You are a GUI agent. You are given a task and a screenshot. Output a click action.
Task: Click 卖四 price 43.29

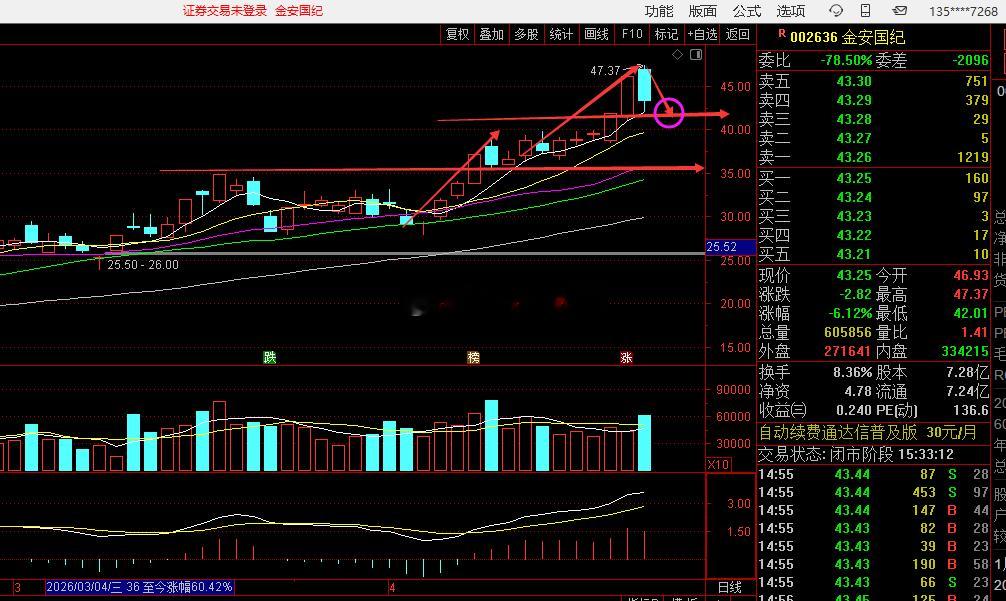pyautogui.click(x=854, y=100)
